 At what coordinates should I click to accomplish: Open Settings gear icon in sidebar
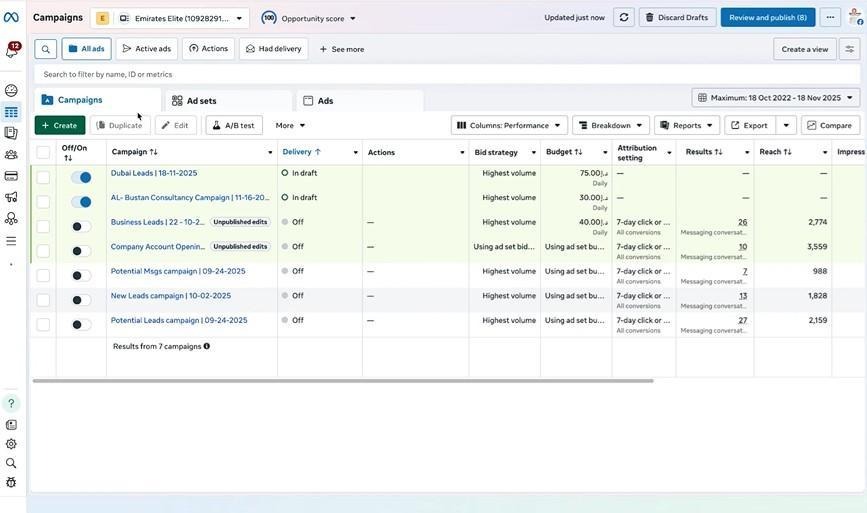click(11, 444)
